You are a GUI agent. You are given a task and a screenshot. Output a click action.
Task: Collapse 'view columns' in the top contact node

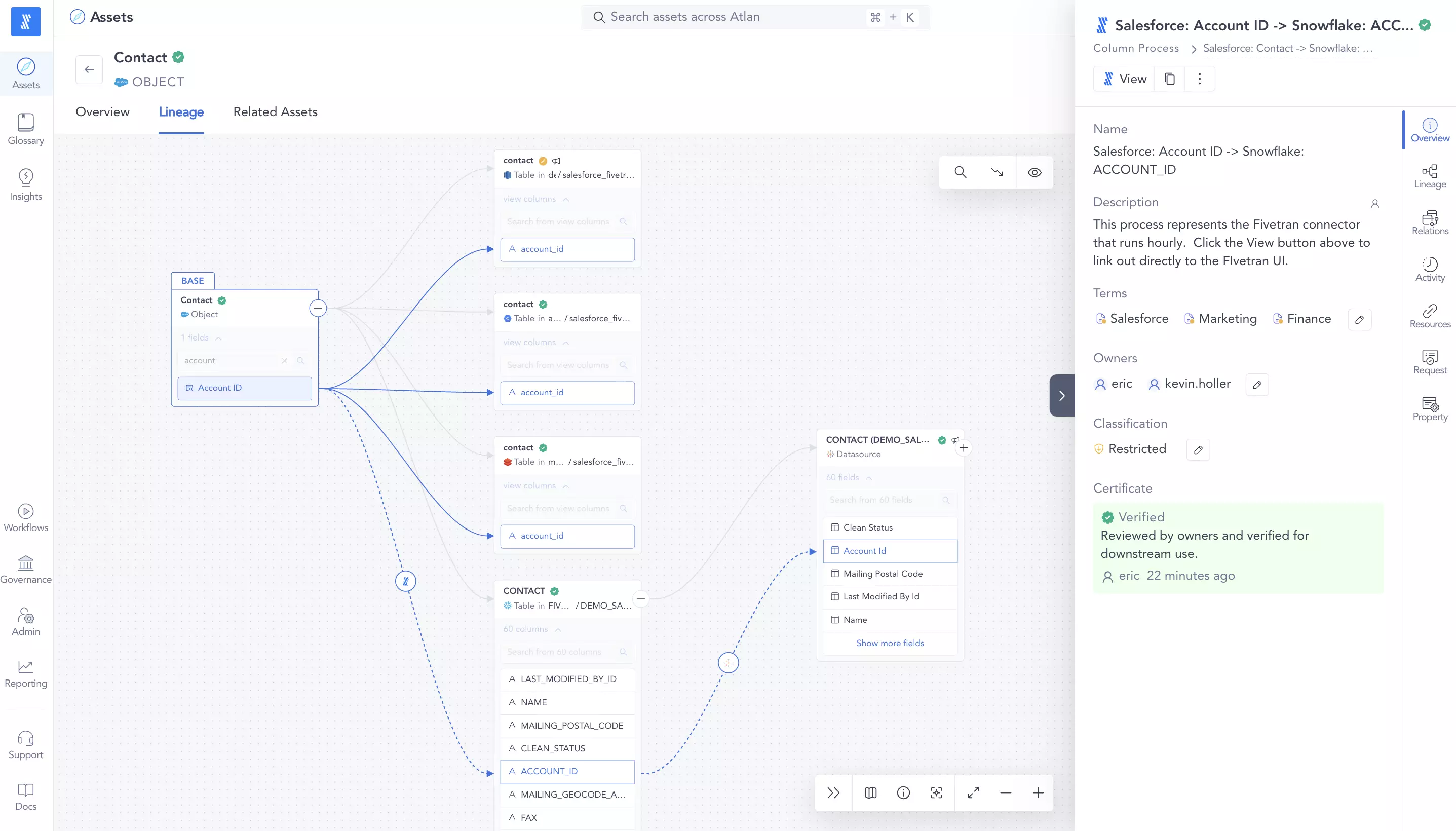tap(535, 199)
